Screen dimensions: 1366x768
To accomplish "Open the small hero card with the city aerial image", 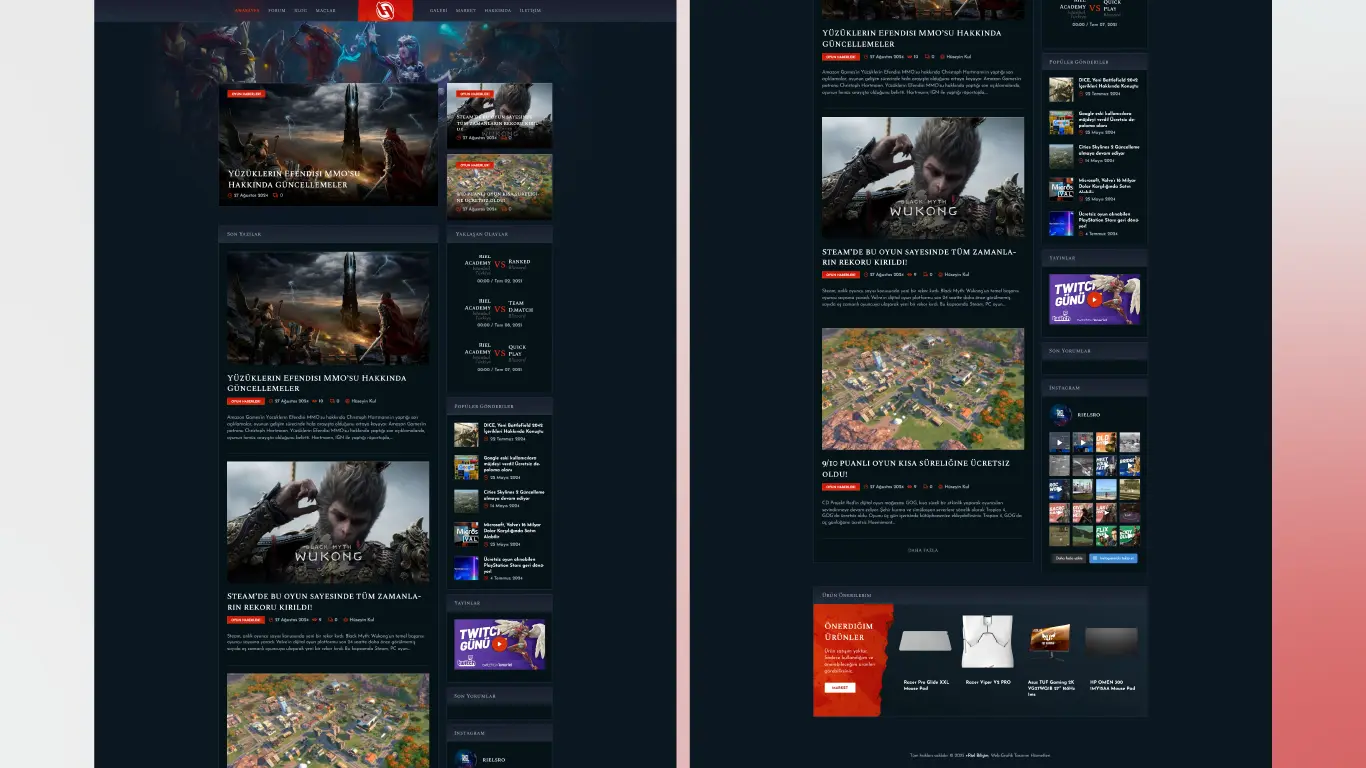I will click(499, 186).
